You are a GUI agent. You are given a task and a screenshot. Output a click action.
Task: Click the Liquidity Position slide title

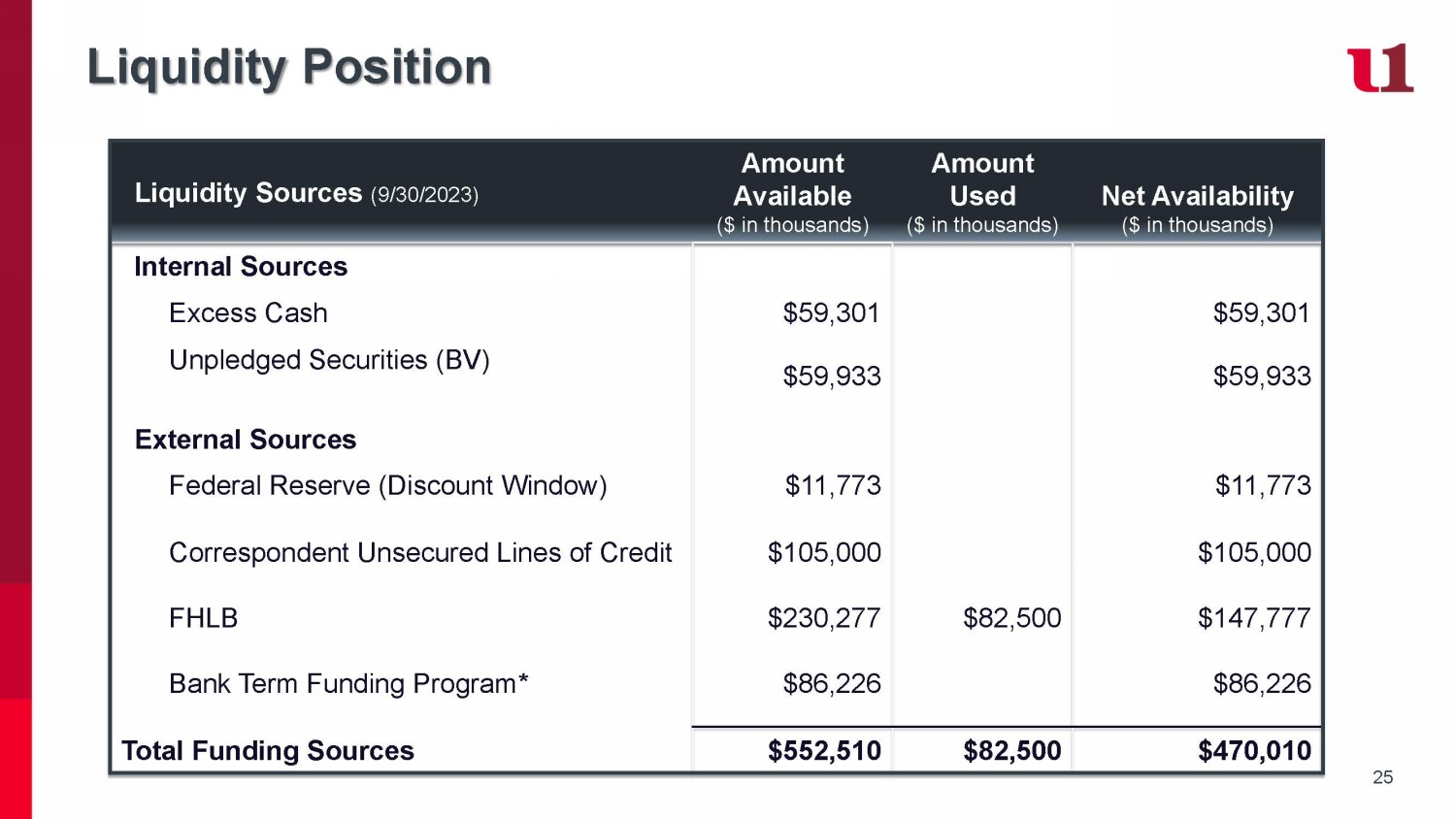[x=289, y=67]
